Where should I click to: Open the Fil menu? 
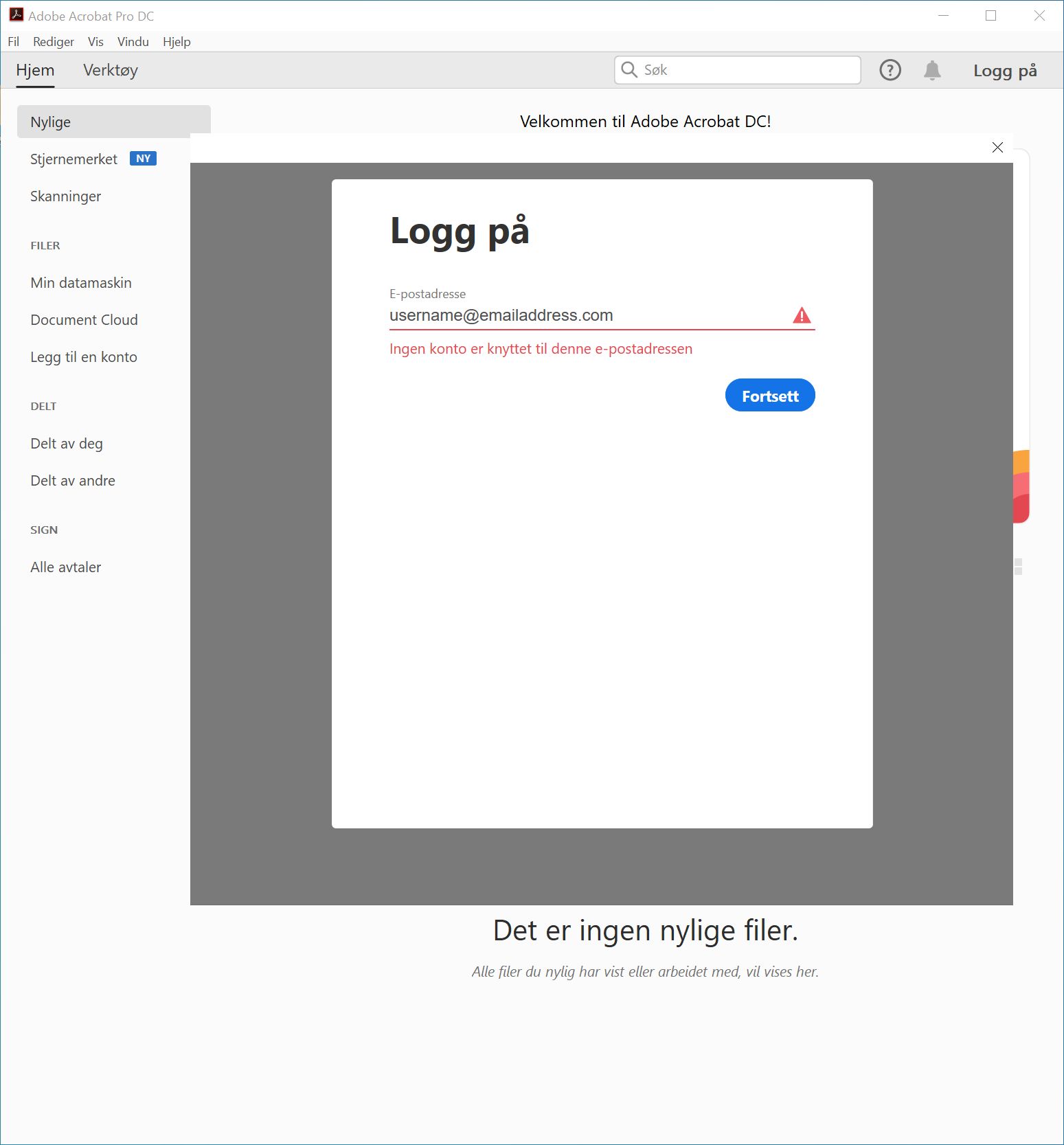13,42
